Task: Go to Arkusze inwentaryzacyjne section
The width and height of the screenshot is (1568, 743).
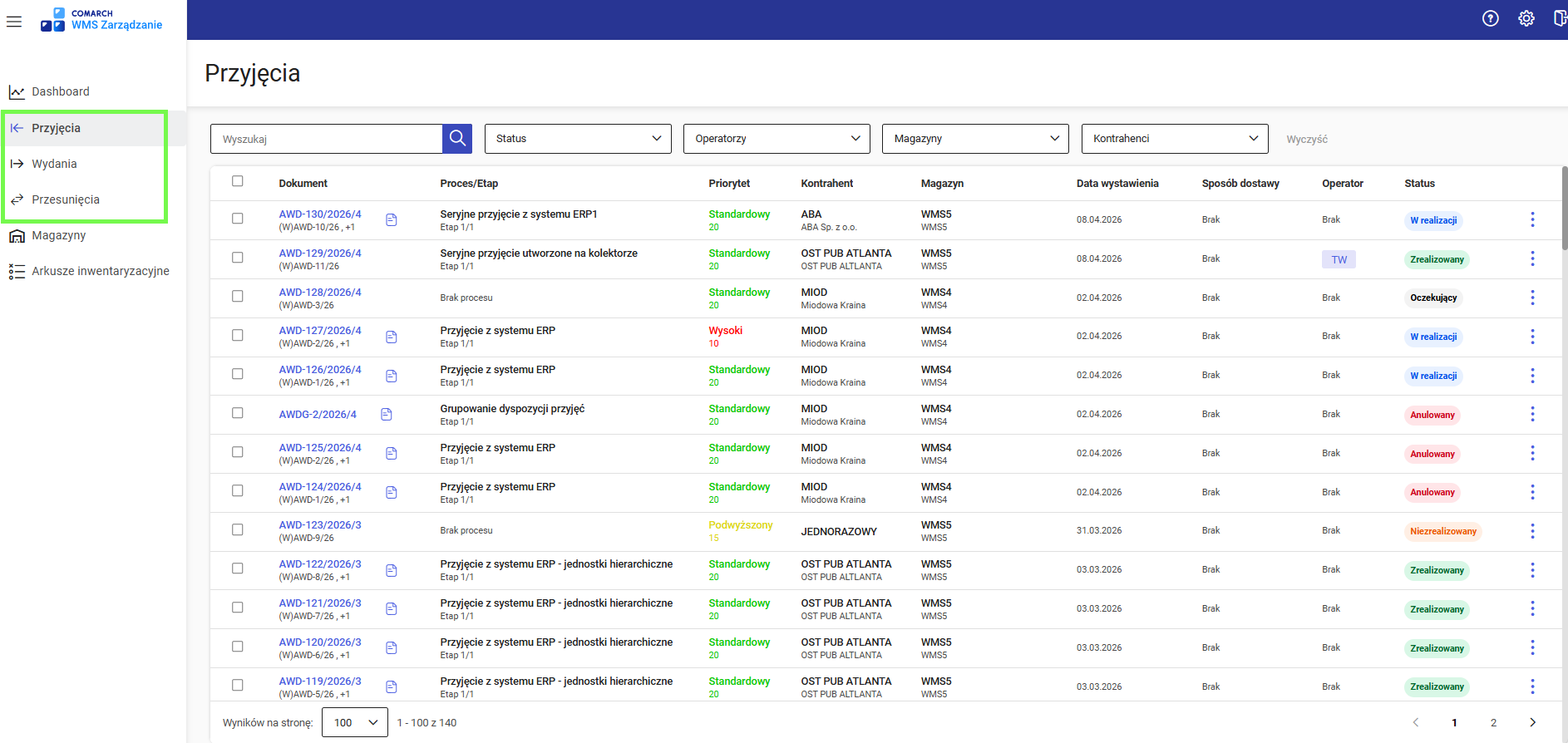Action: [100, 271]
